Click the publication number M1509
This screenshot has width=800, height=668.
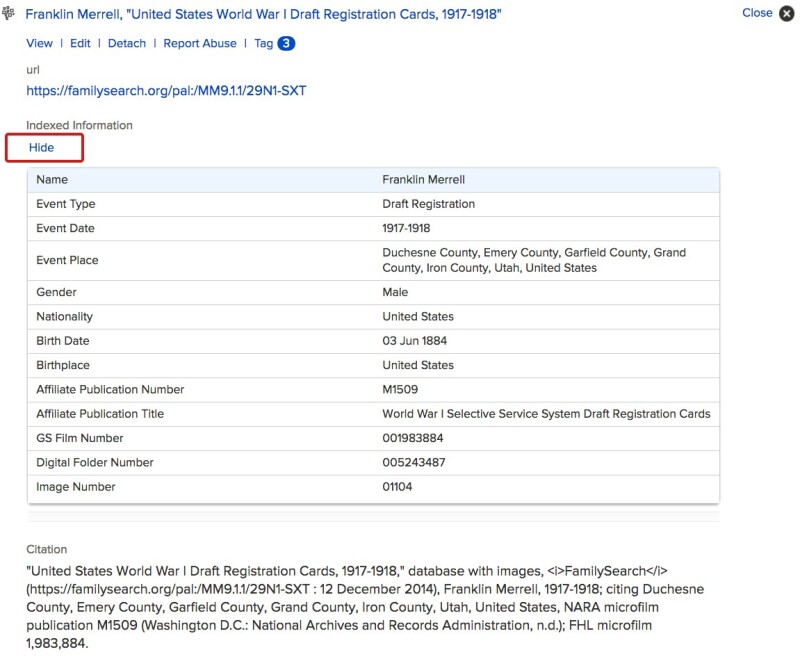coord(400,389)
